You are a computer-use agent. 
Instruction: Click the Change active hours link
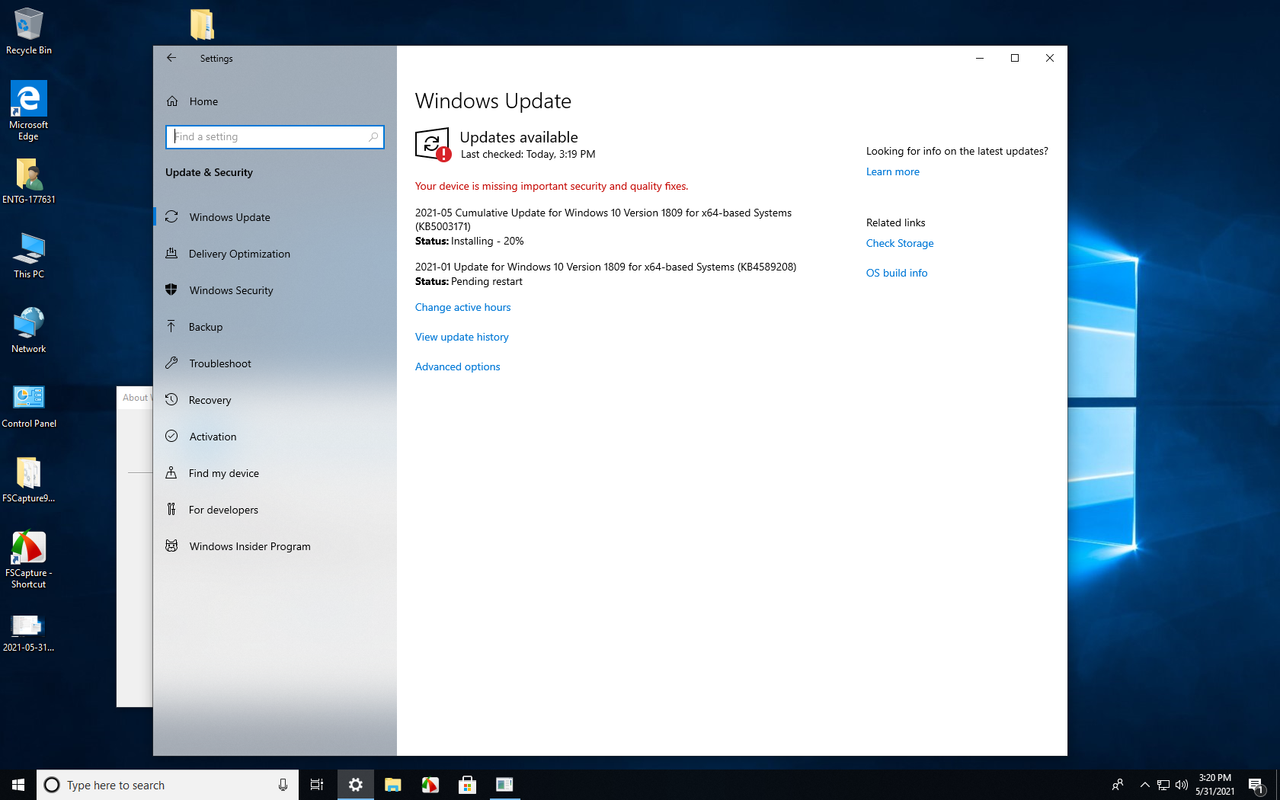click(463, 307)
